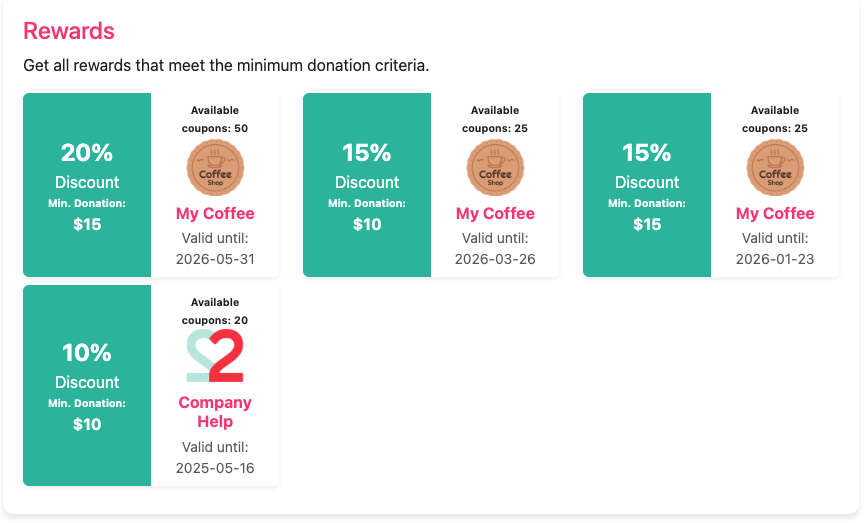
Task: Select 15% Discount panel with $15 minimum
Action: (x=647, y=185)
